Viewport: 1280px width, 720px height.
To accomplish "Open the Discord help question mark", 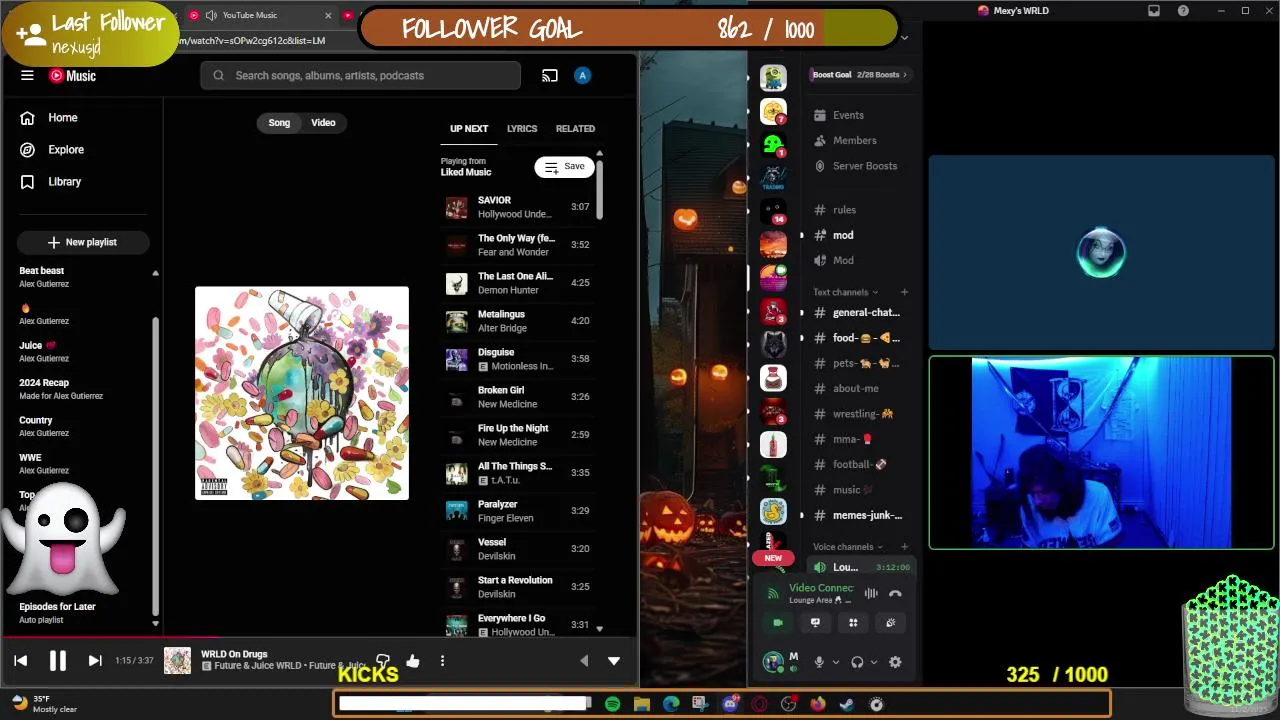I will pyautogui.click(x=1184, y=11).
